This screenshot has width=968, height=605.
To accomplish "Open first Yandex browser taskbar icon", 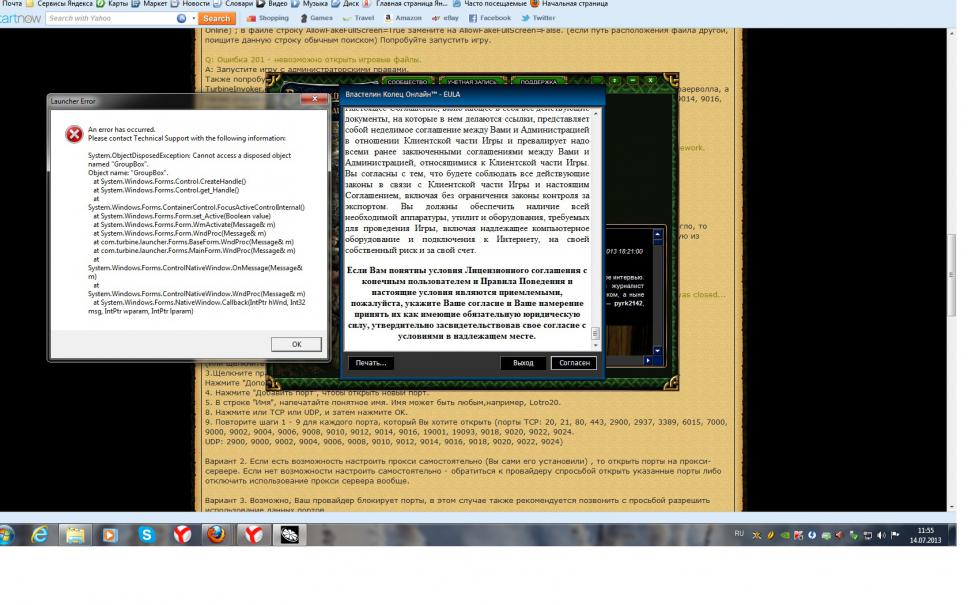I will tap(182, 535).
